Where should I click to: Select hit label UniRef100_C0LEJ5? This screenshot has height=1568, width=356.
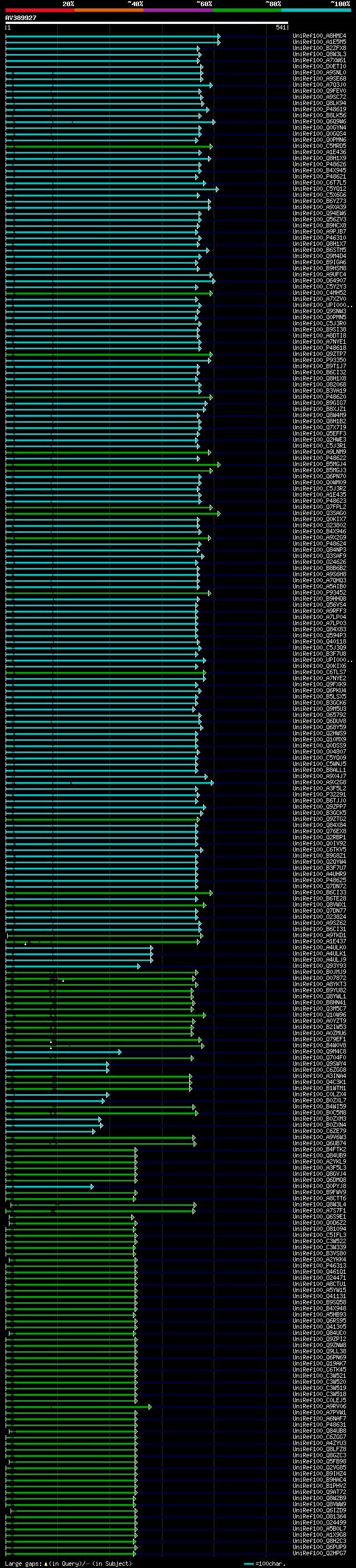(319, 1400)
